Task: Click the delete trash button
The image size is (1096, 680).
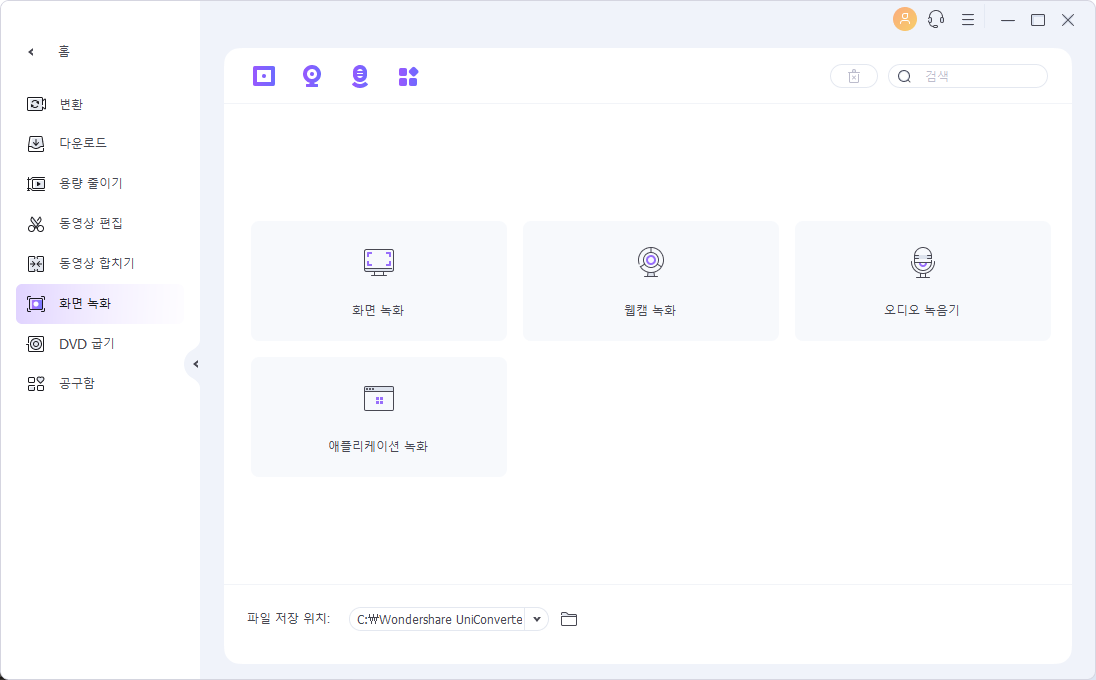Action: tap(853, 76)
